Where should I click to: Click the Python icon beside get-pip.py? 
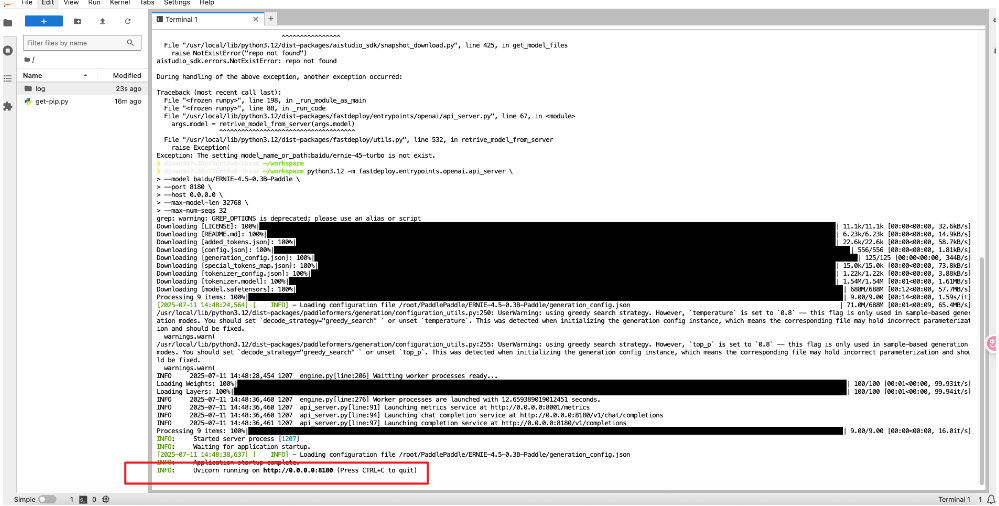point(28,101)
